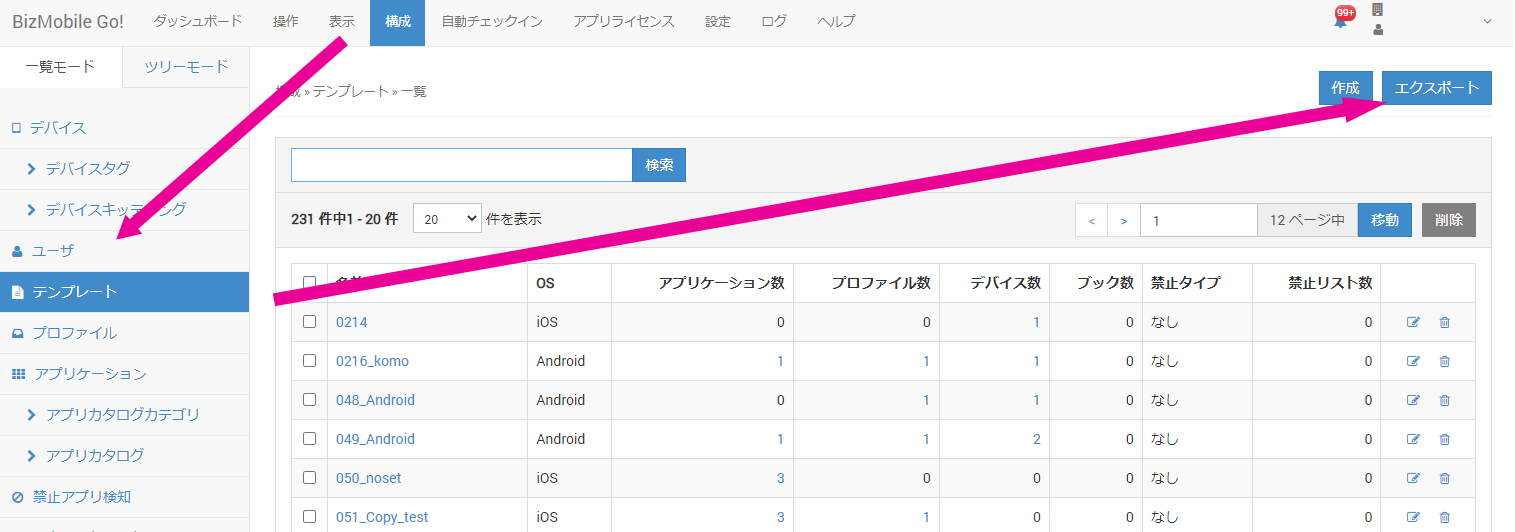Screen dimensions: 1515x532
Task: Switch to ツリーモード tab
Action: (186, 67)
